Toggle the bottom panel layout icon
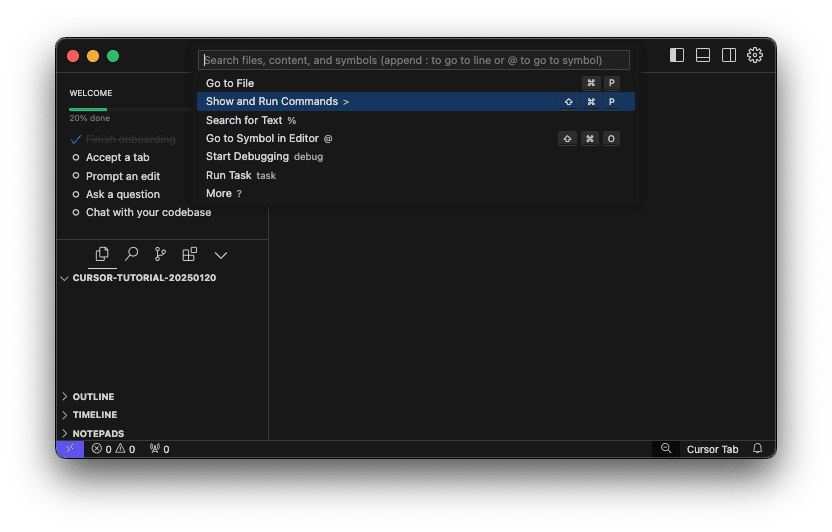Viewport: 832px width, 532px height. [x=703, y=55]
